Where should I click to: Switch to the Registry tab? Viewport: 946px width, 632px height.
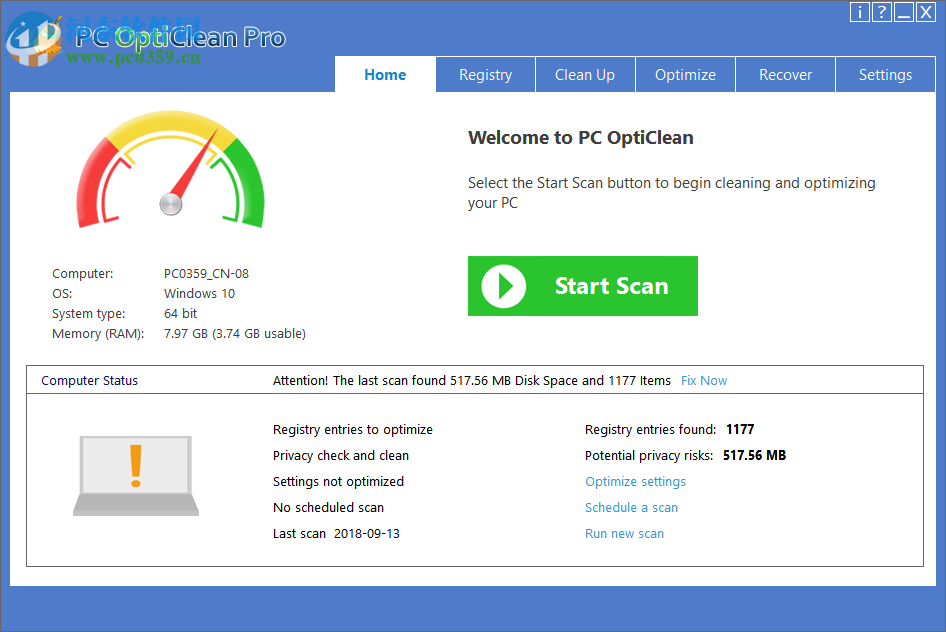pos(485,74)
